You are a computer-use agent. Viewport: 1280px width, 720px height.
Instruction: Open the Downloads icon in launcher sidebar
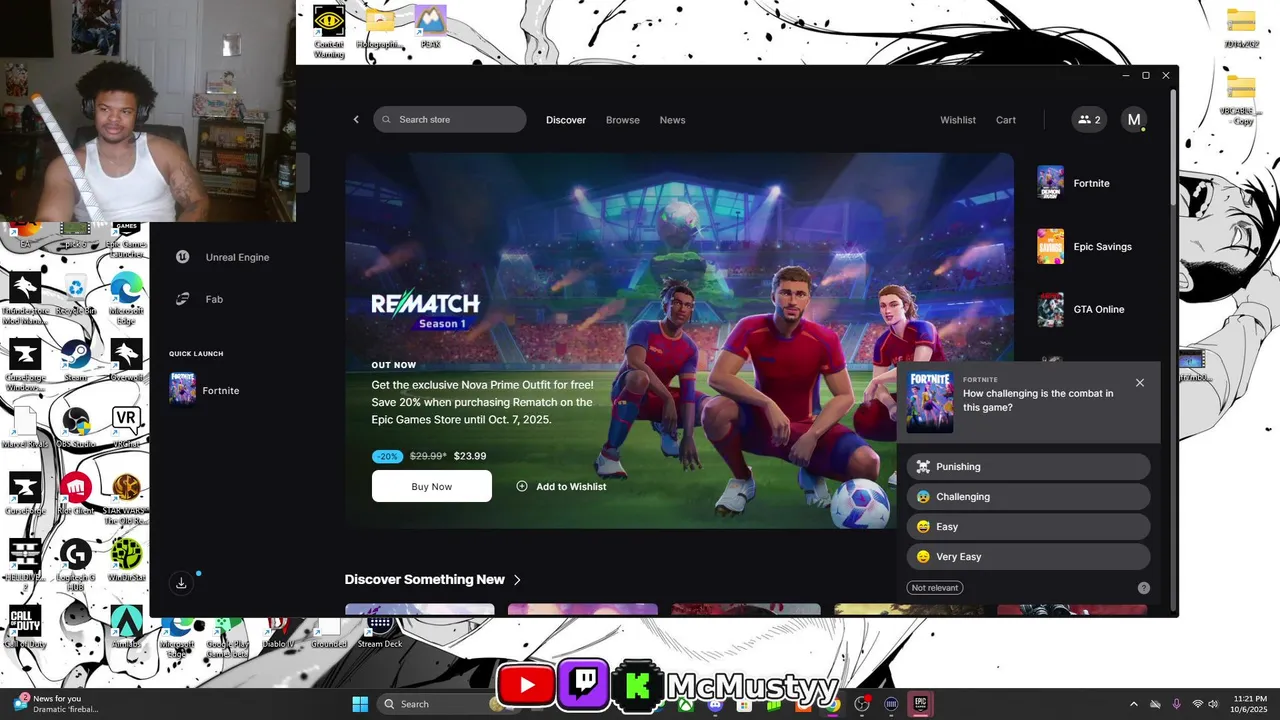(181, 582)
